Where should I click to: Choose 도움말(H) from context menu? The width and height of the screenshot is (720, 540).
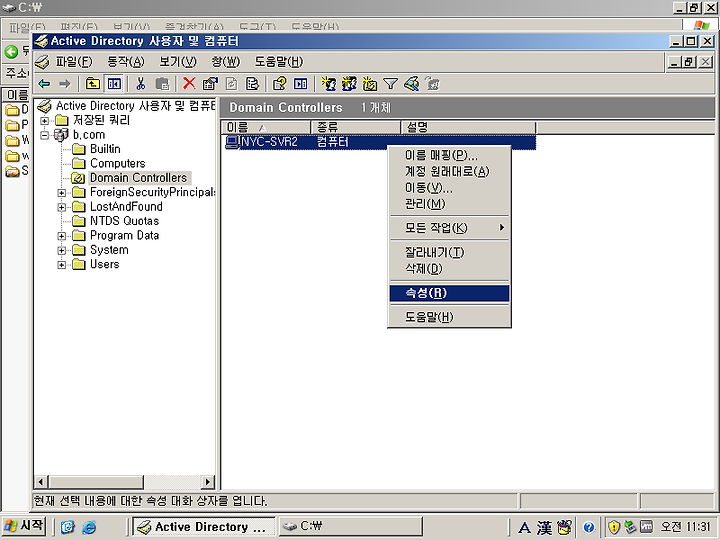coord(450,317)
